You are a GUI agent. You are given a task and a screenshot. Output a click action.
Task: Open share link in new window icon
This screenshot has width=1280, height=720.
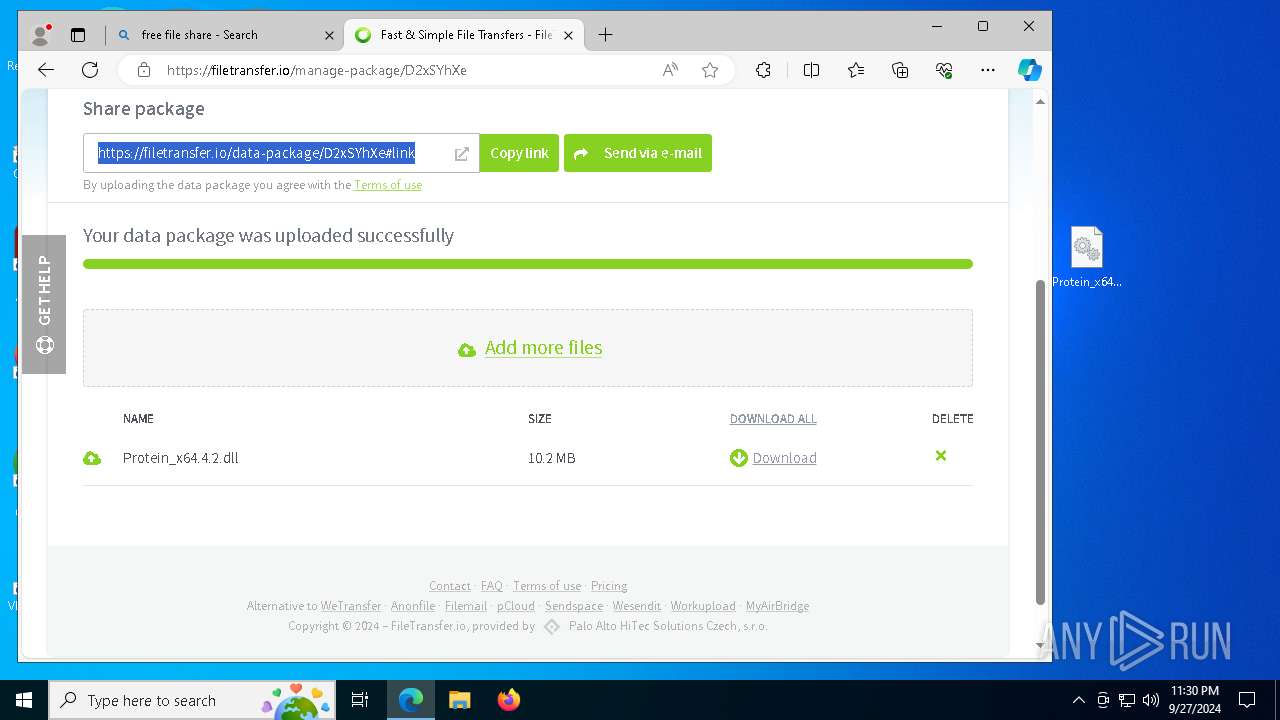462,154
